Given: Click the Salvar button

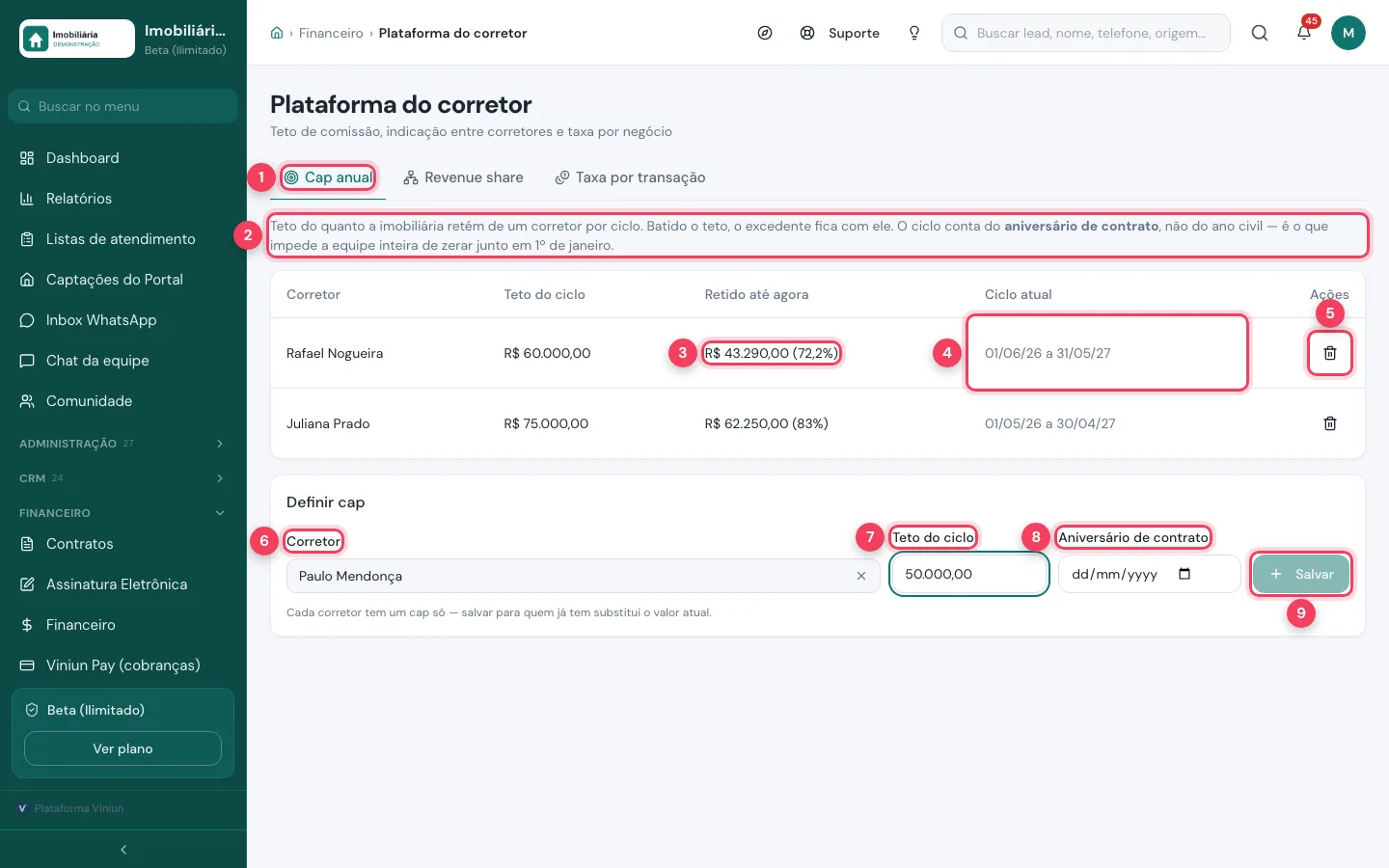Looking at the screenshot, I should tap(1301, 574).
